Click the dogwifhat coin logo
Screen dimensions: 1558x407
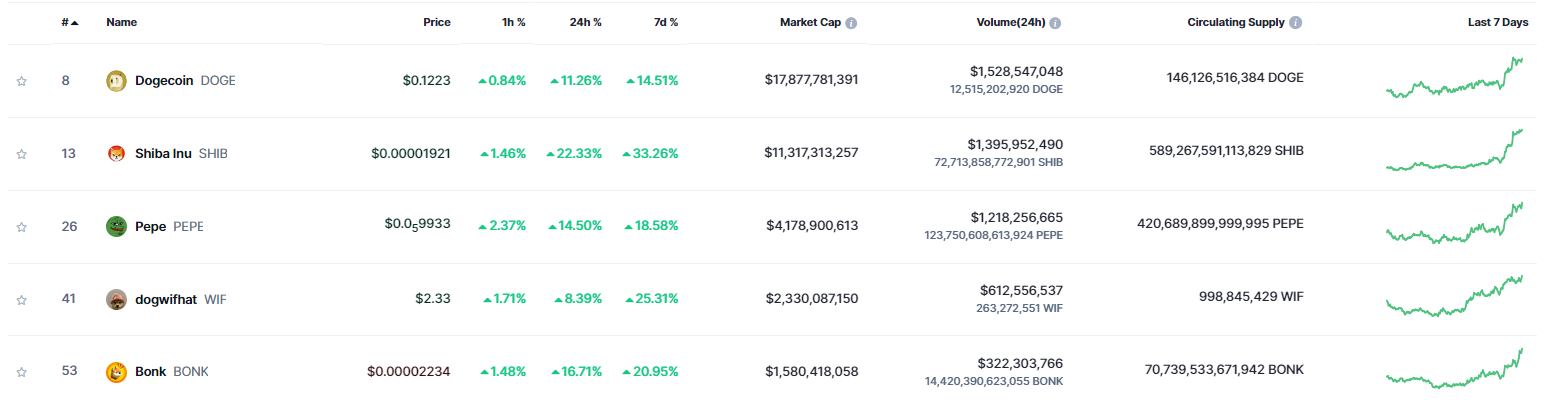pyautogui.click(x=116, y=299)
